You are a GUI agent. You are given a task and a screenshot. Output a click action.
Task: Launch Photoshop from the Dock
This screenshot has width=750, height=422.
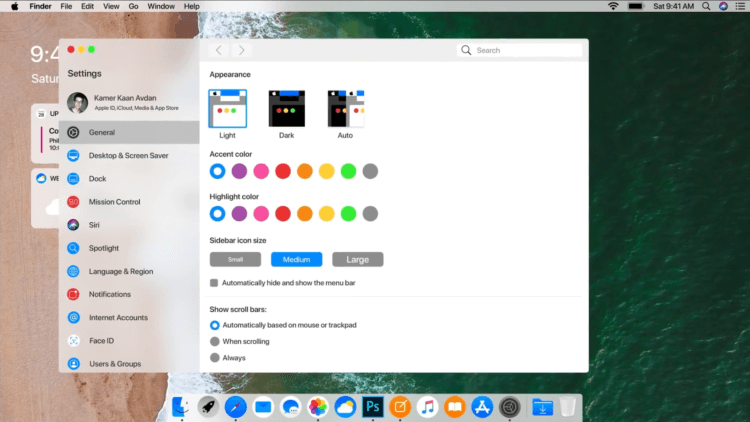coord(373,407)
